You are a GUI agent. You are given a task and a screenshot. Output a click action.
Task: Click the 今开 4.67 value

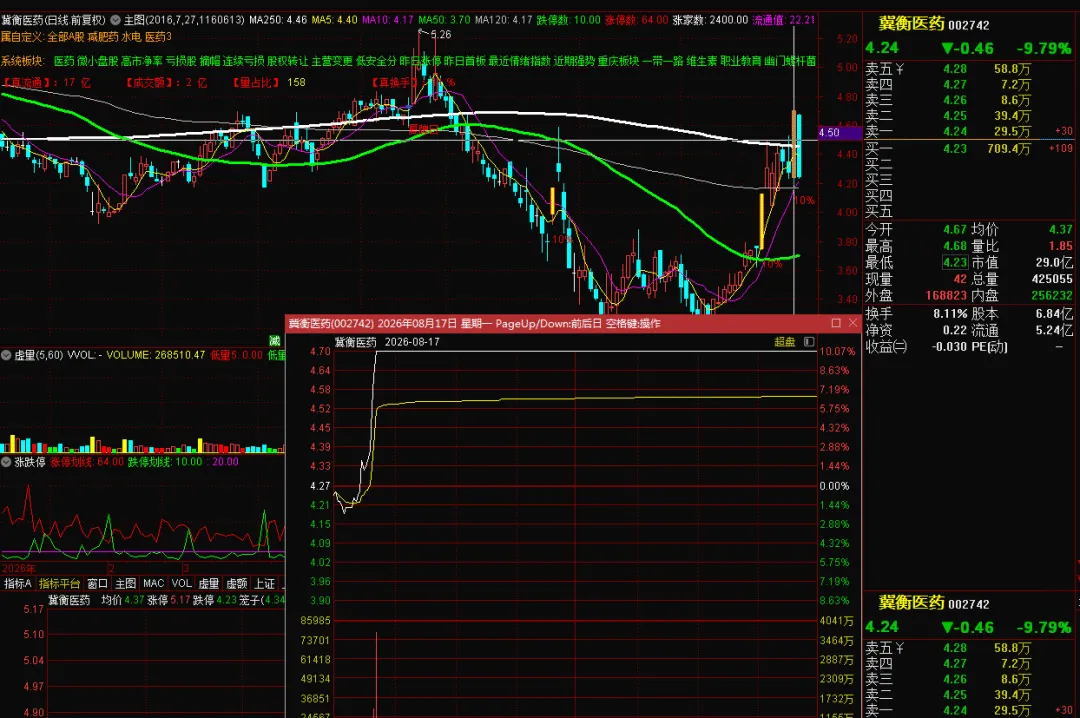955,229
